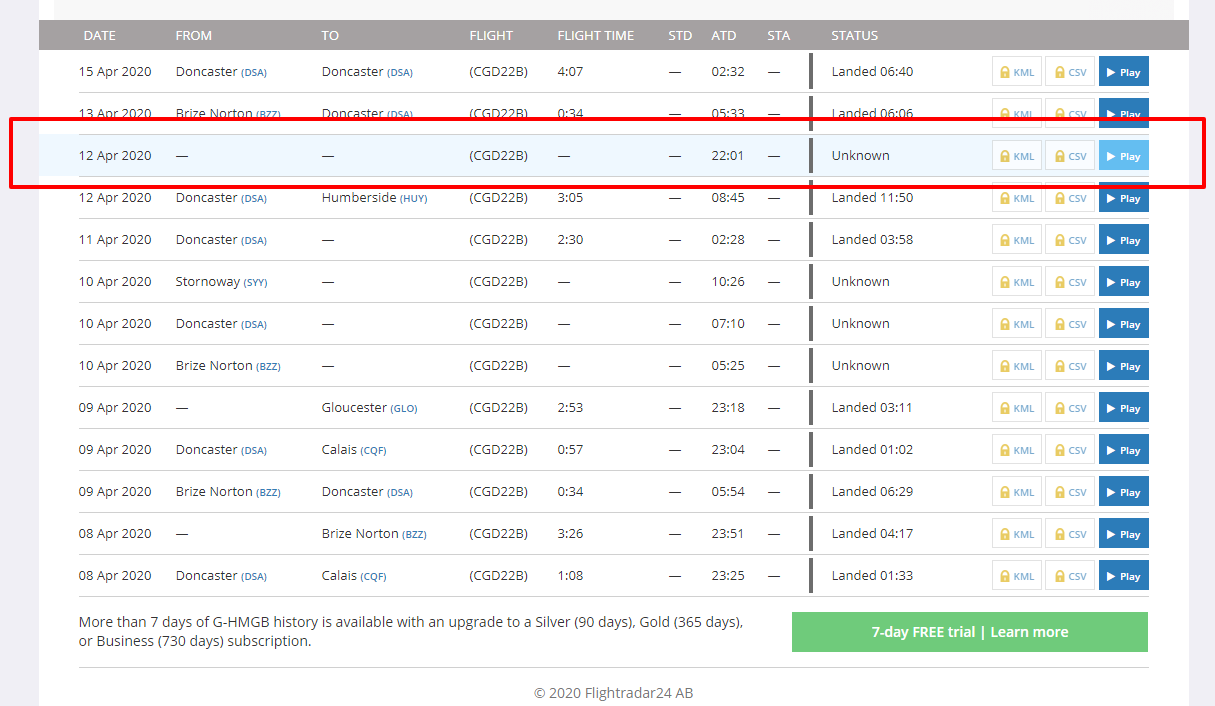Click CSV icon on Doncaster to Humberside row
This screenshot has height=706, width=1215.
pos(1070,198)
